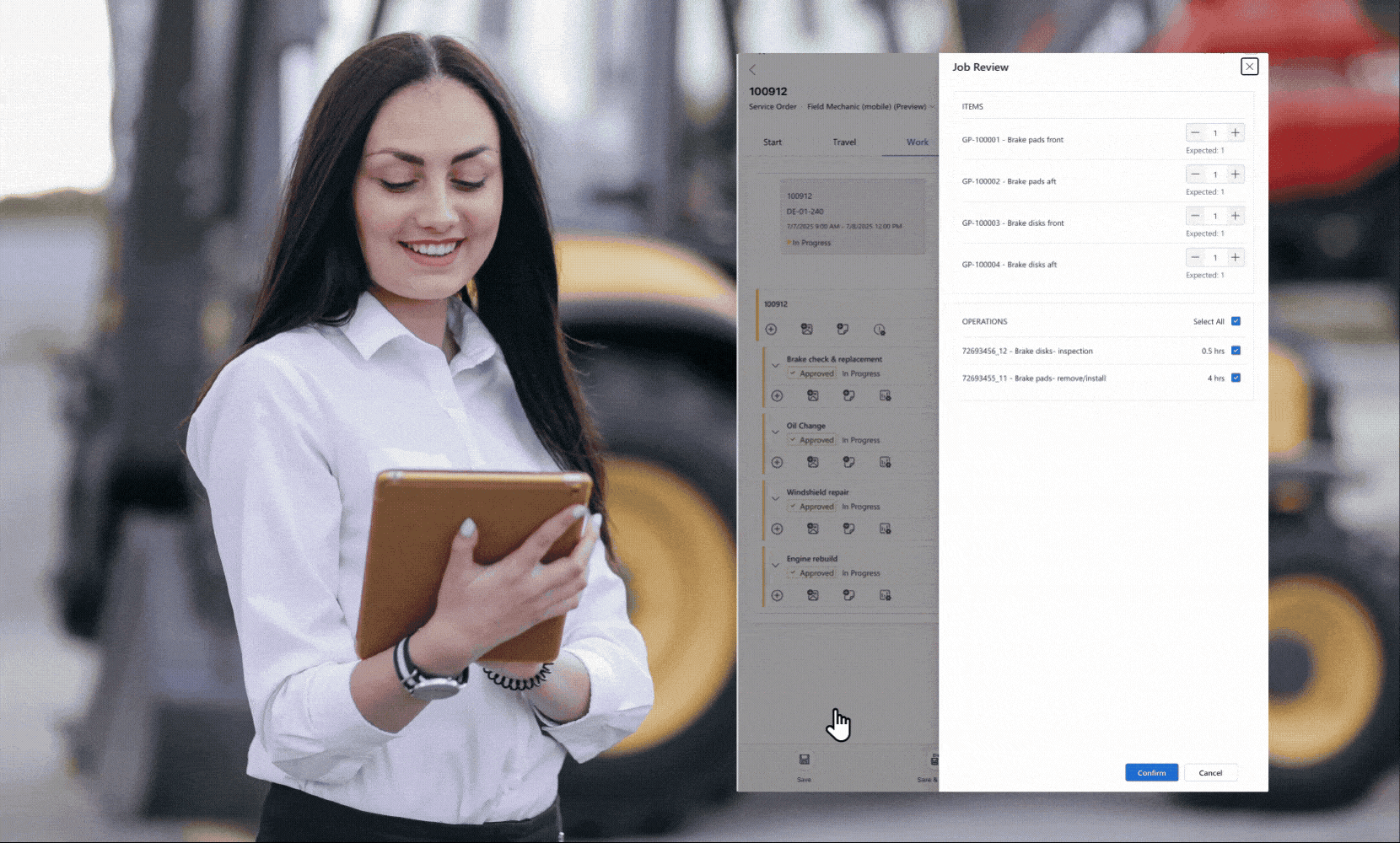Click clock settings icon under order 100912
Screen dimensions: 1400x843
point(879,330)
